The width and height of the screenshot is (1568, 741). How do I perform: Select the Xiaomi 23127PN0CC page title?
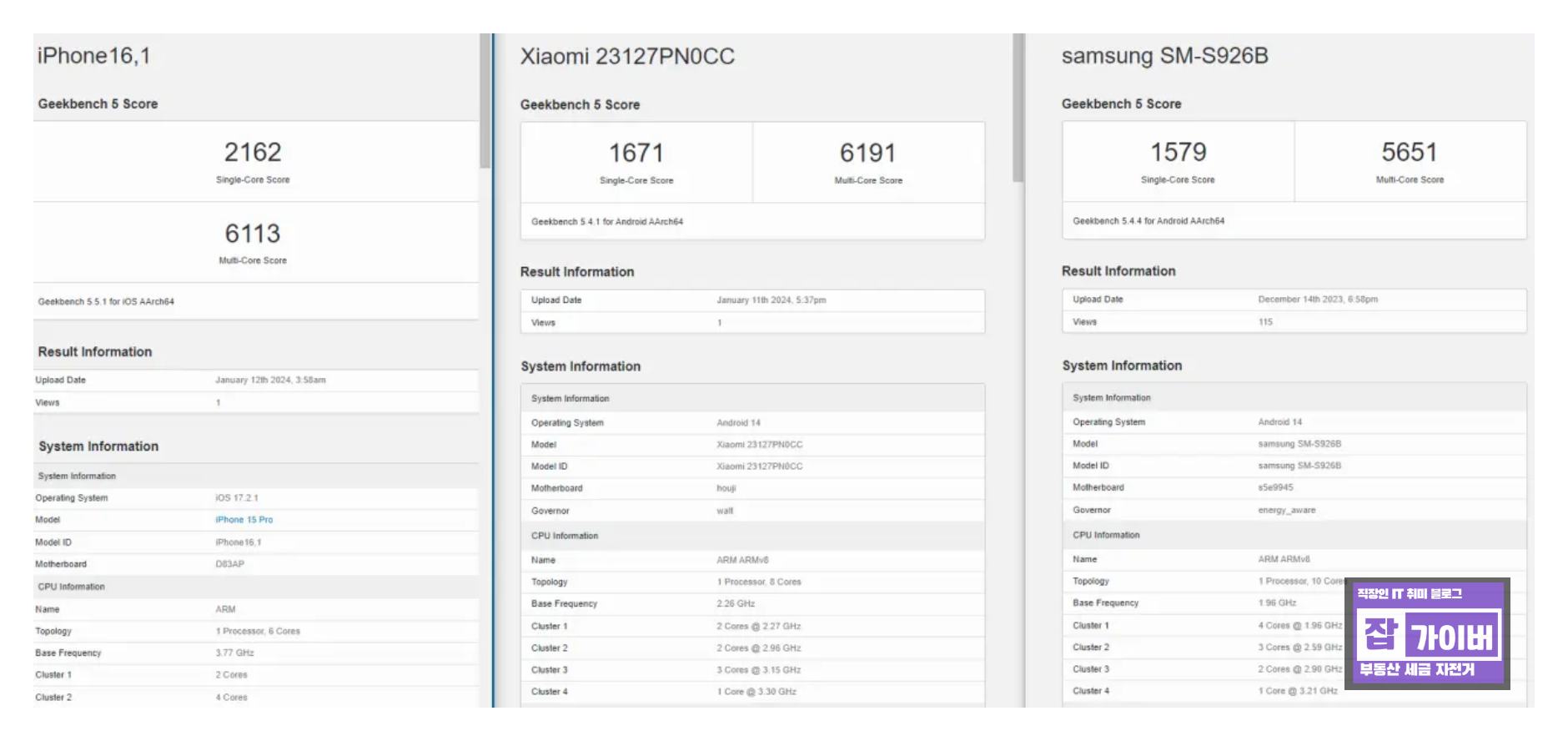[x=627, y=57]
